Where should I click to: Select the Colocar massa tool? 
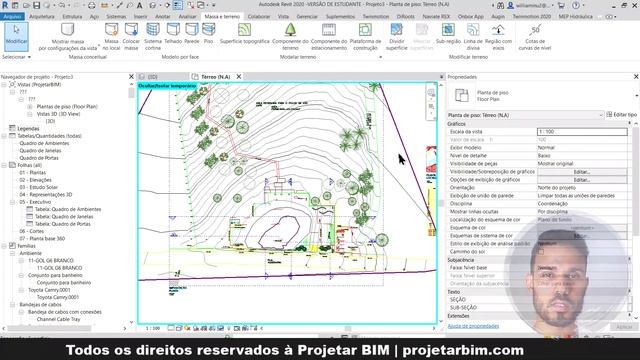pos(131,37)
